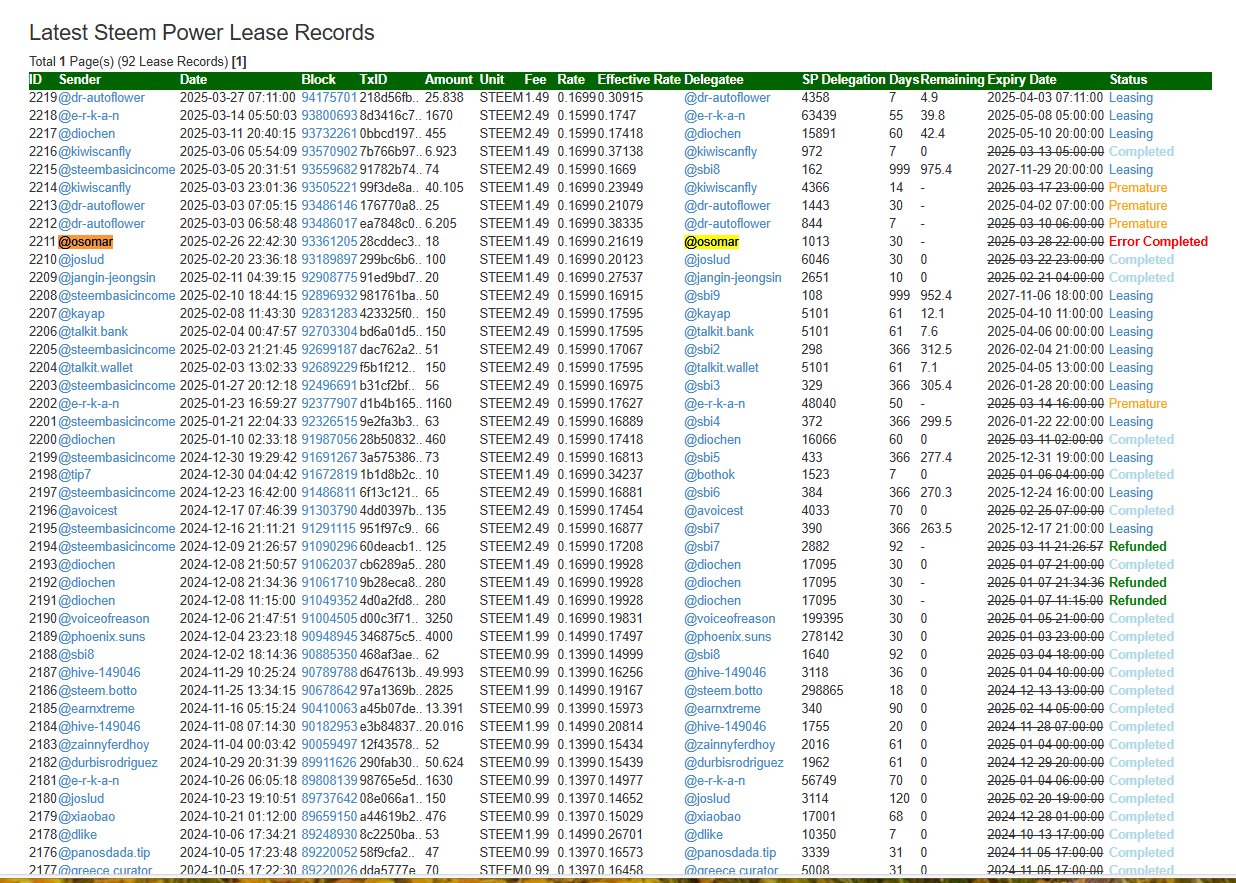This screenshot has width=1236, height=883.
Task: Open sender link @kayap
Action: [x=80, y=314]
